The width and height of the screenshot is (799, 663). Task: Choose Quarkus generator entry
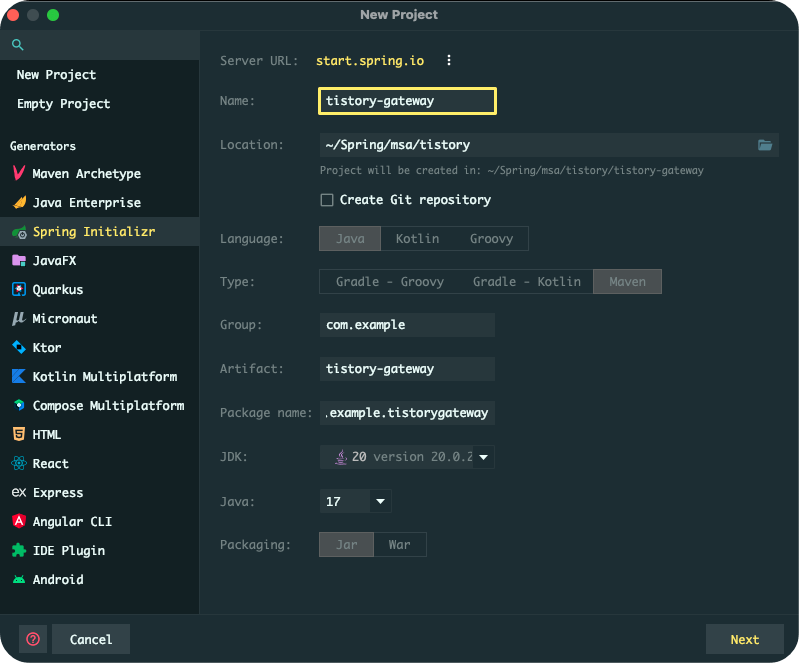pyautogui.click(x=100, y=289)
